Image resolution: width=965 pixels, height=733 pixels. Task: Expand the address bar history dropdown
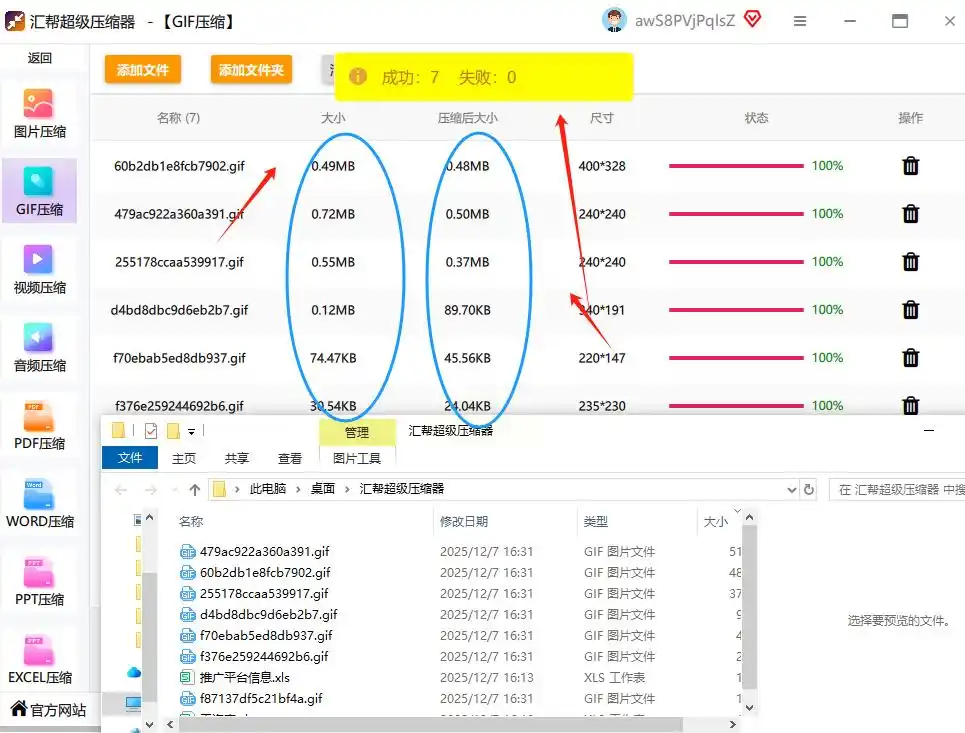coord(791,490)
